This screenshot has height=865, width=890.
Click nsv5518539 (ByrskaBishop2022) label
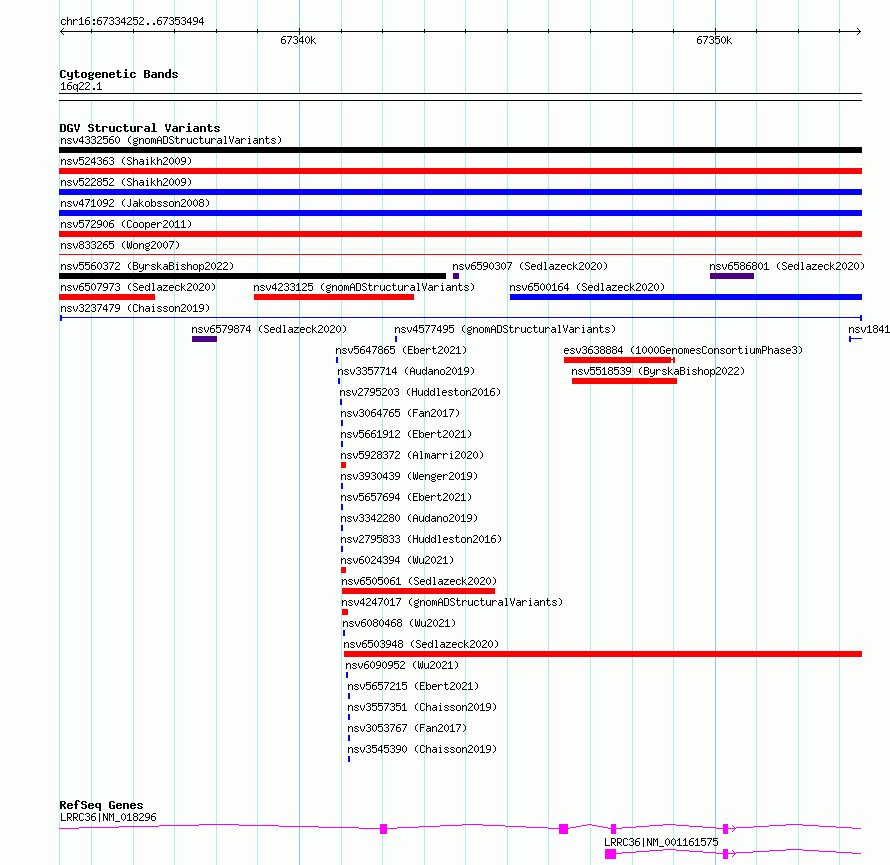tap(658, 371)
